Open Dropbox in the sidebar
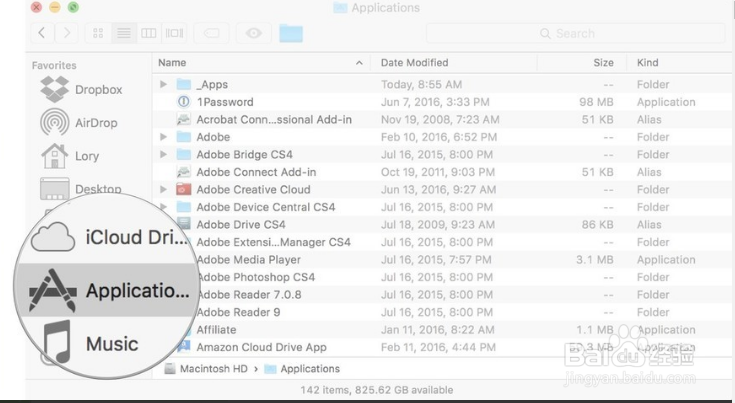Screen dimensions: 735x403 82,90
